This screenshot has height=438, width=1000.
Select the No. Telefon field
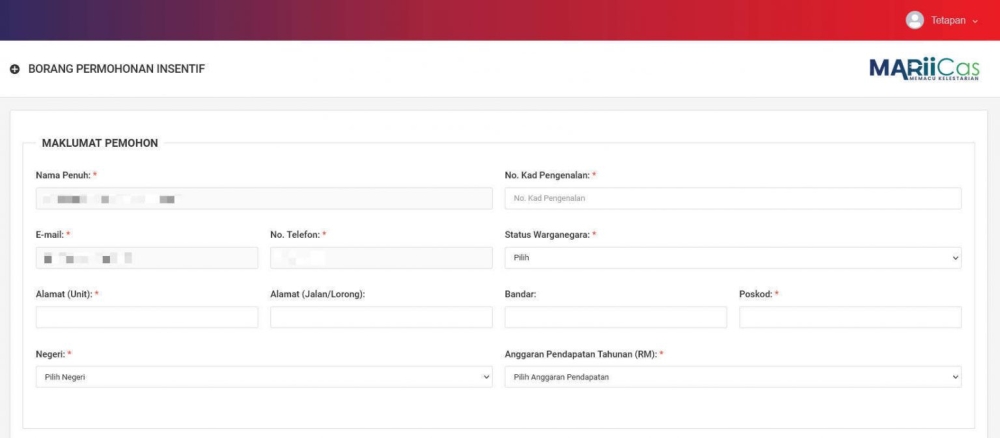tap(381, 258)
